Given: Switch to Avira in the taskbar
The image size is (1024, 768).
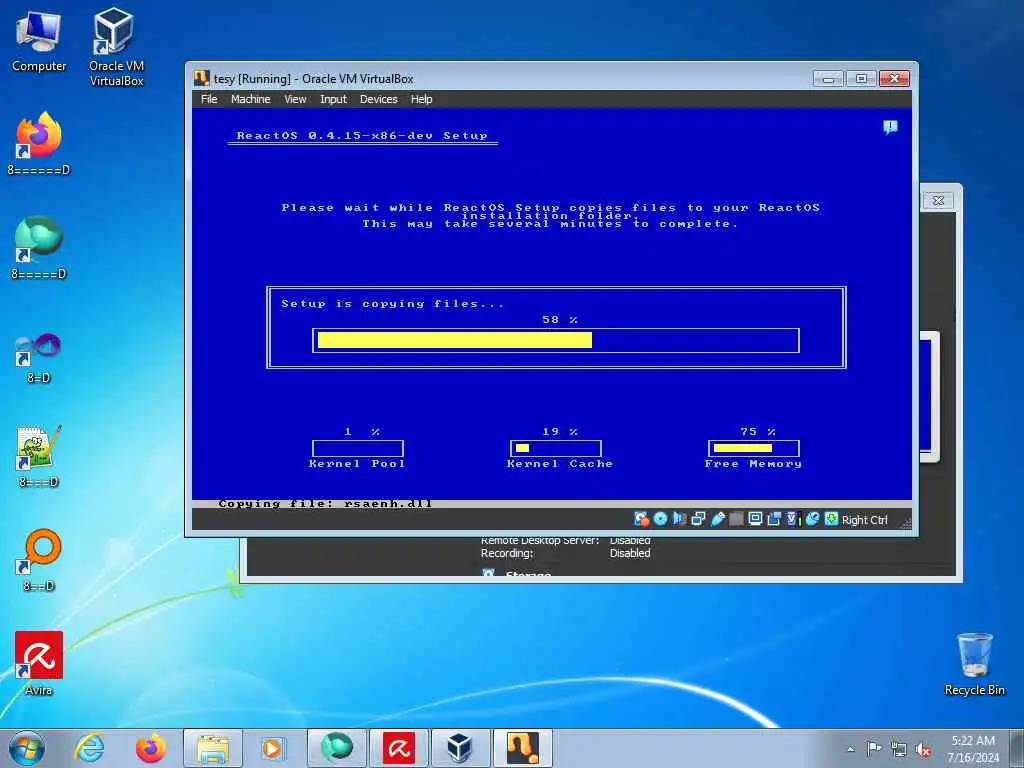Looking at the screenshot, I should (x=398, y=748).
